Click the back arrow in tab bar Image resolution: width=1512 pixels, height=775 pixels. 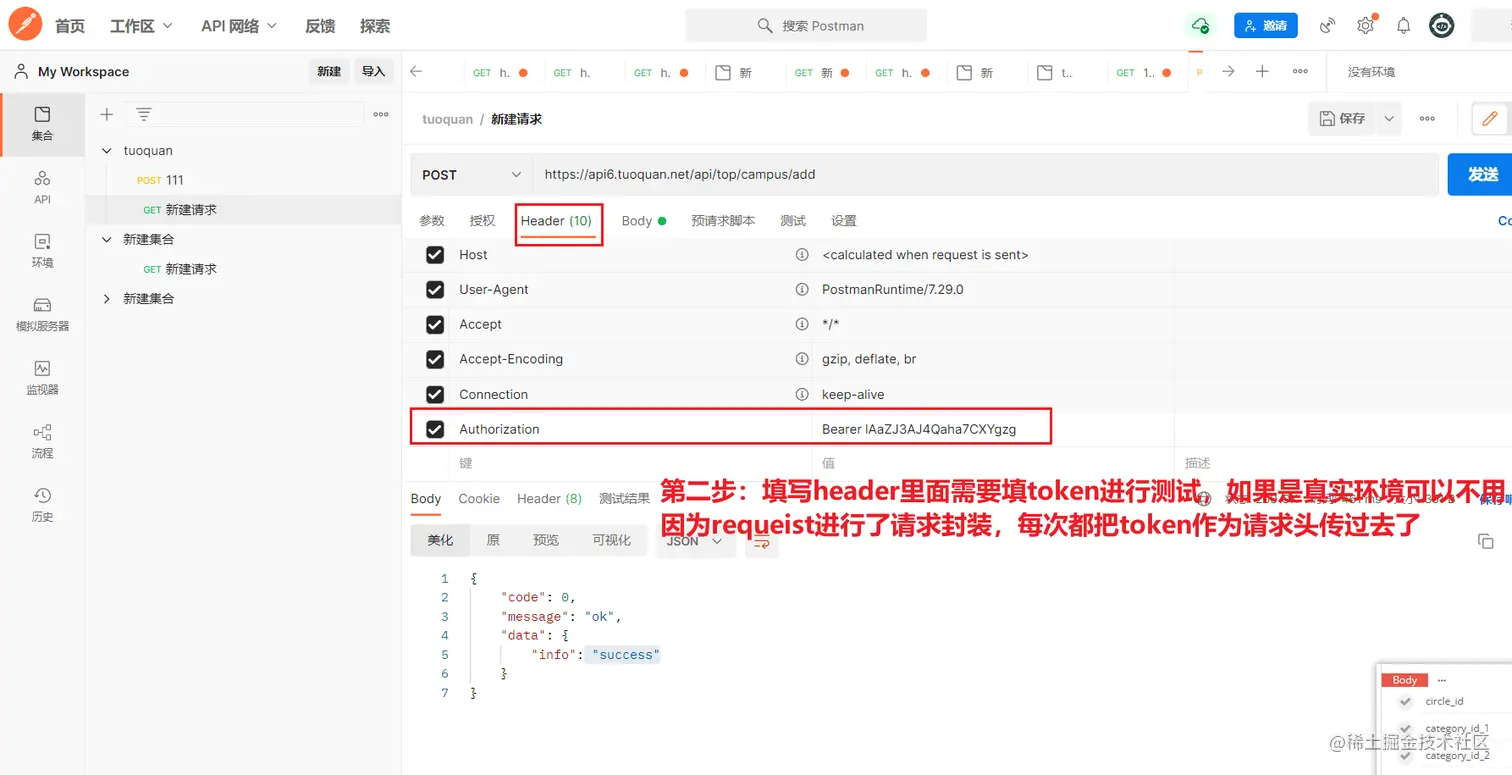(x=416, y=71)
